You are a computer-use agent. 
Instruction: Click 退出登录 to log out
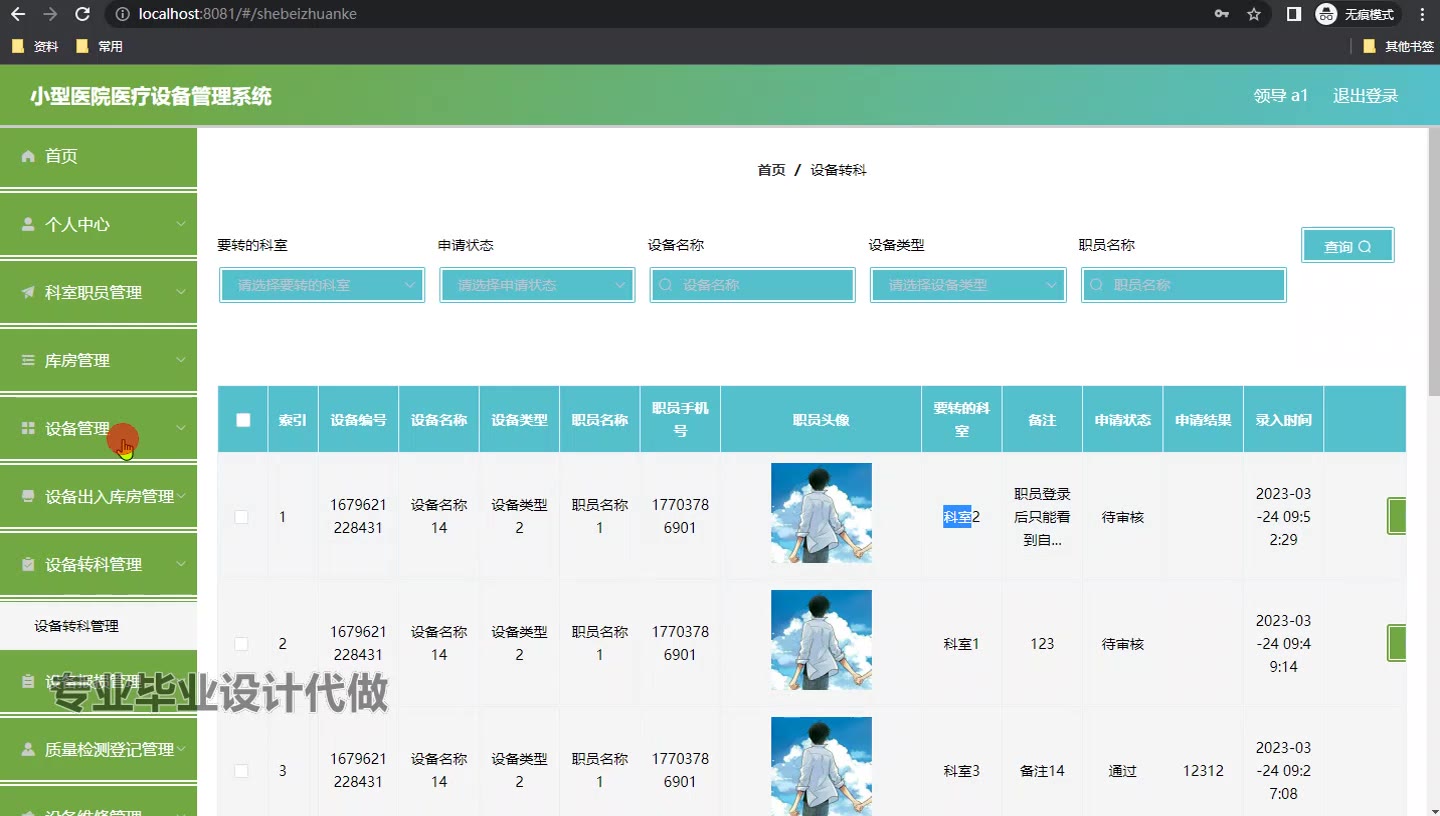click(1365, 96)
